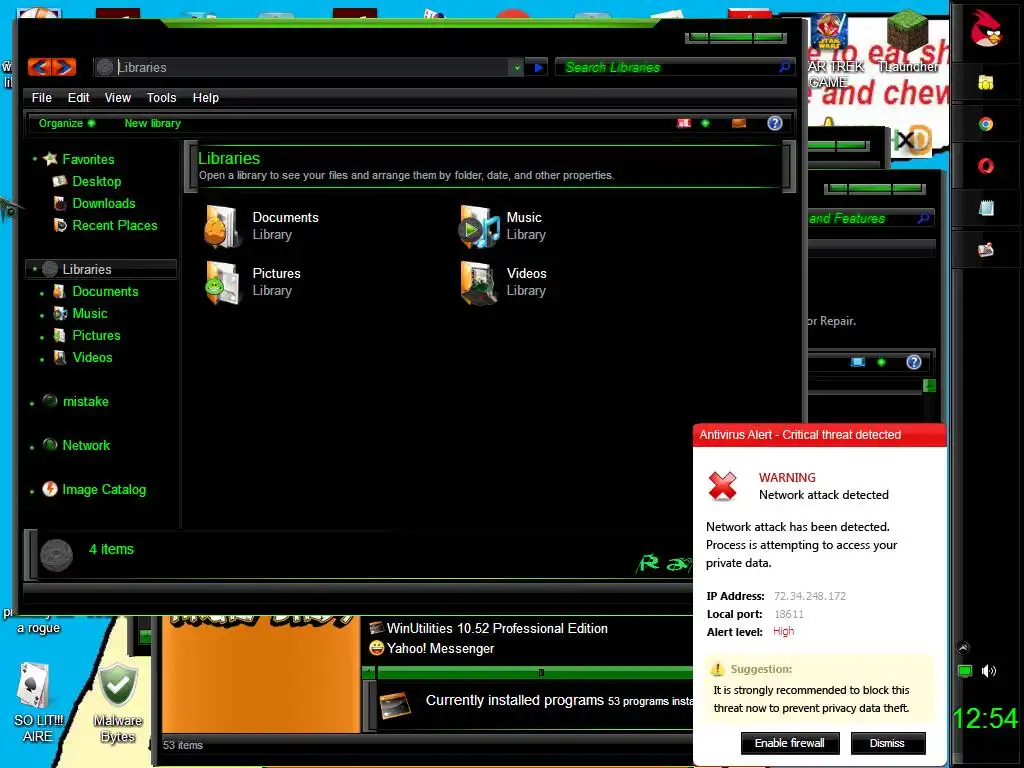Open file explorer folder icon in side taskbar
The image size is (1024, 768).
pos(985,82)
